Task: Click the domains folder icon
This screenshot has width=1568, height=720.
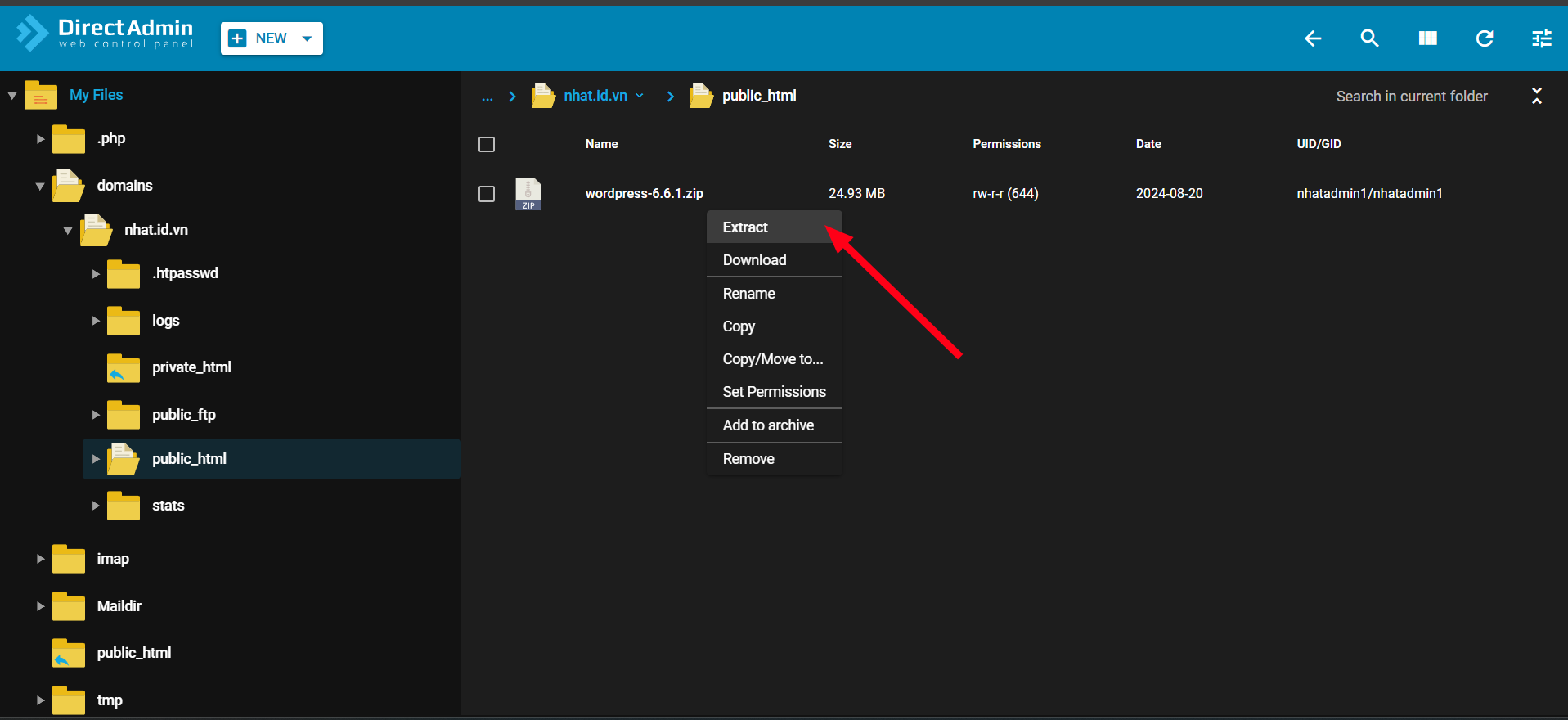Action: pos(69,186)
